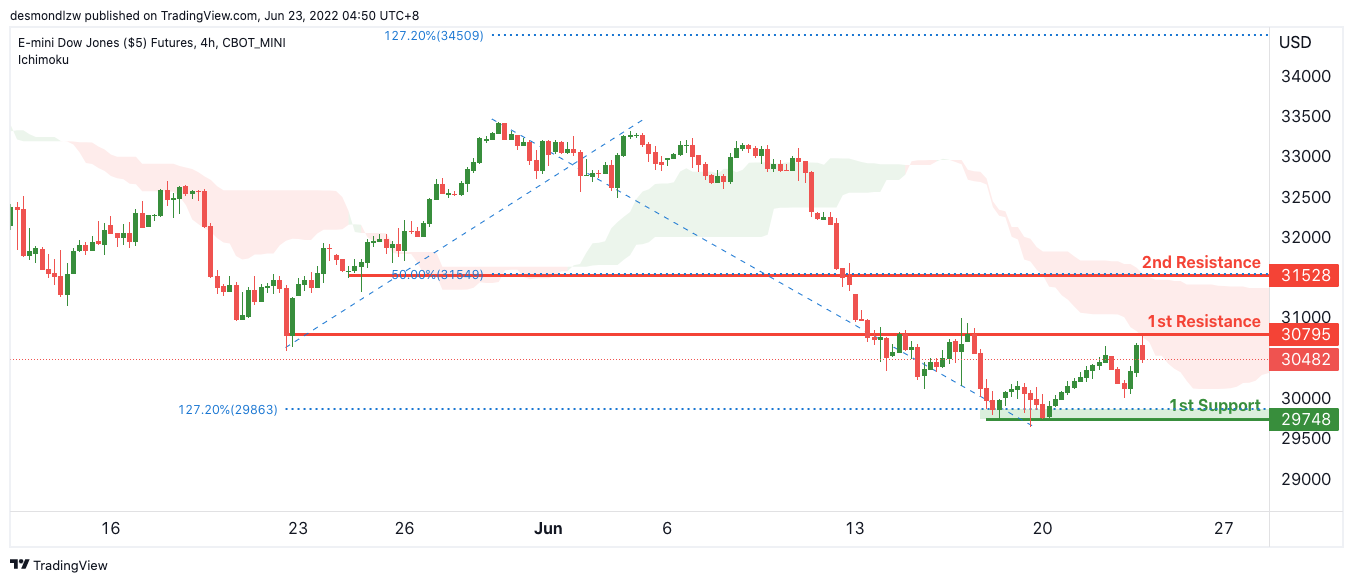Click the 1st Resistance label

[1203, 322]
